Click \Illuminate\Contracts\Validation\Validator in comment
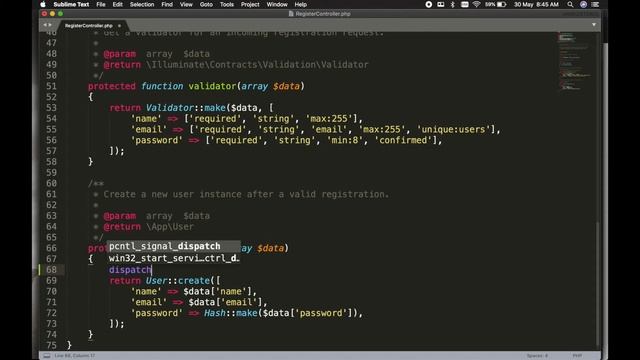 tap(257, 64)
